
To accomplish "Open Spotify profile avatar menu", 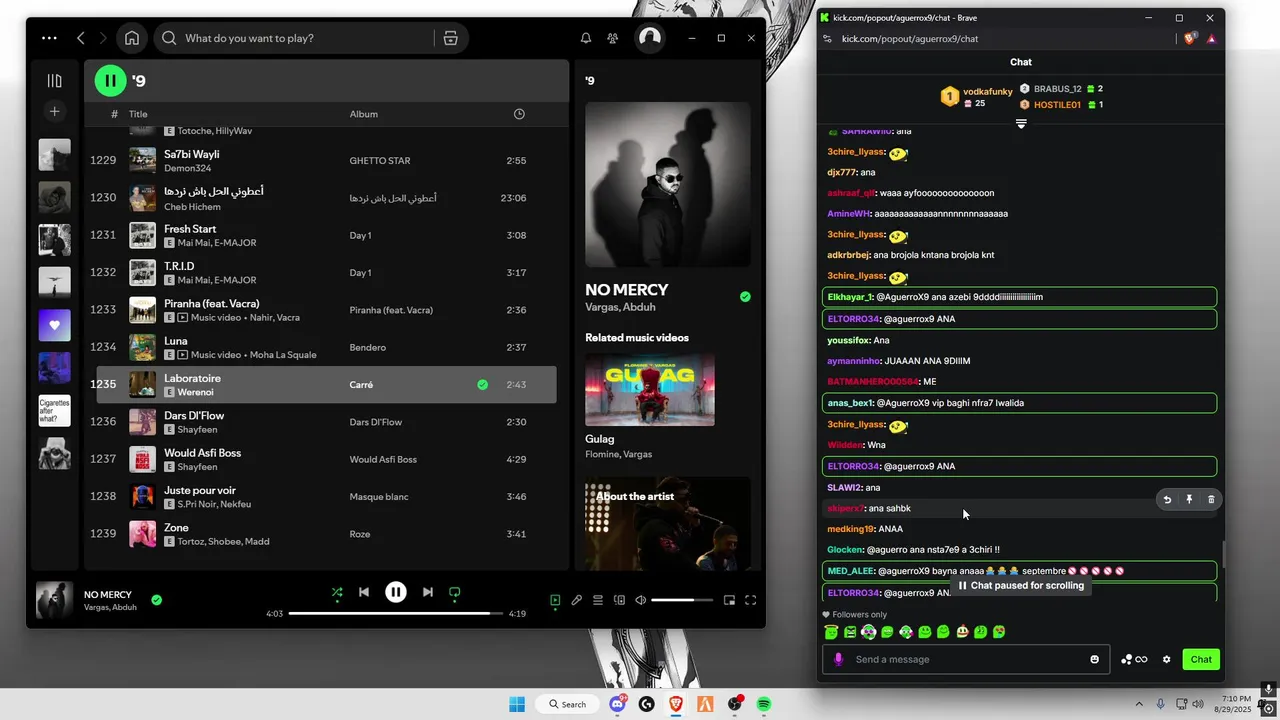I will 650,38.
